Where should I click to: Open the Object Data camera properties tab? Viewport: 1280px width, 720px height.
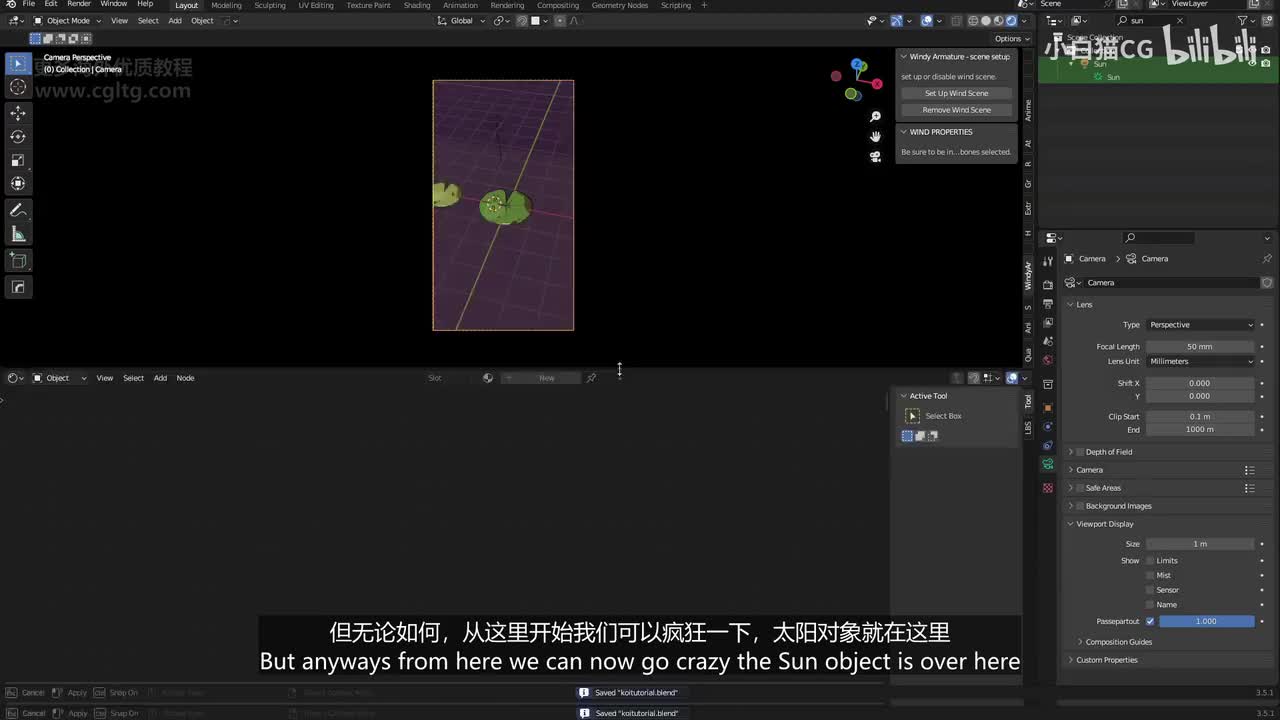pos(1048,464)
